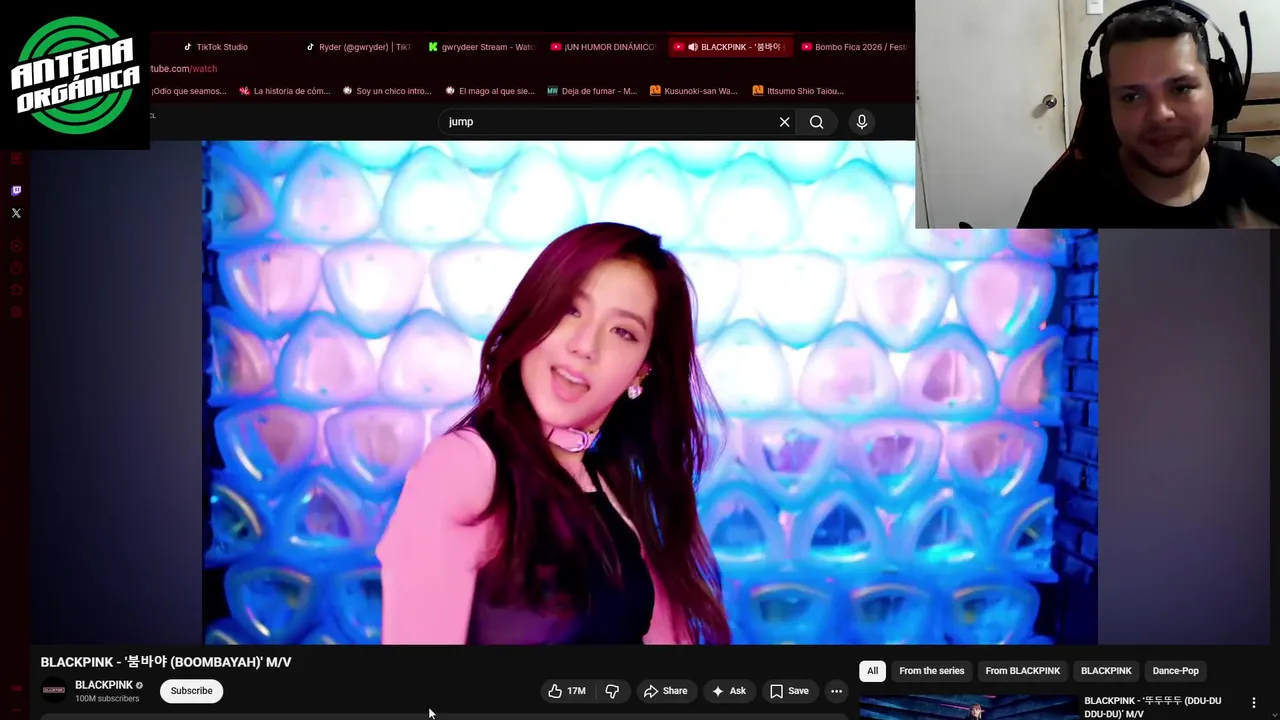Image resolution: width=1280 pixels, height=720 pixels.
Task: Mute audio icon on the BLACKPINK tab
Action: coord(693,47)
